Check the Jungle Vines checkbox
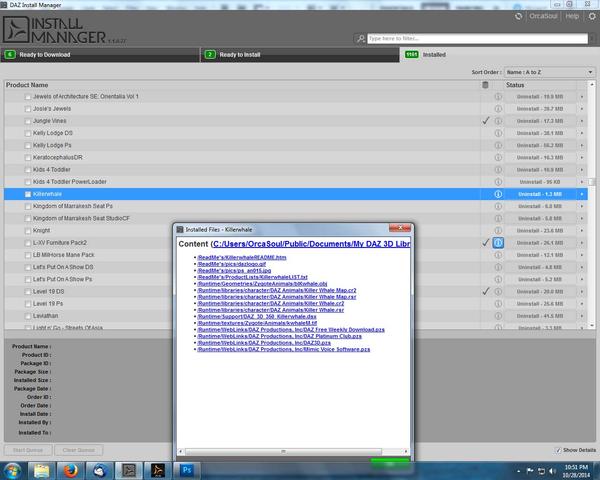 pos(28,121)
